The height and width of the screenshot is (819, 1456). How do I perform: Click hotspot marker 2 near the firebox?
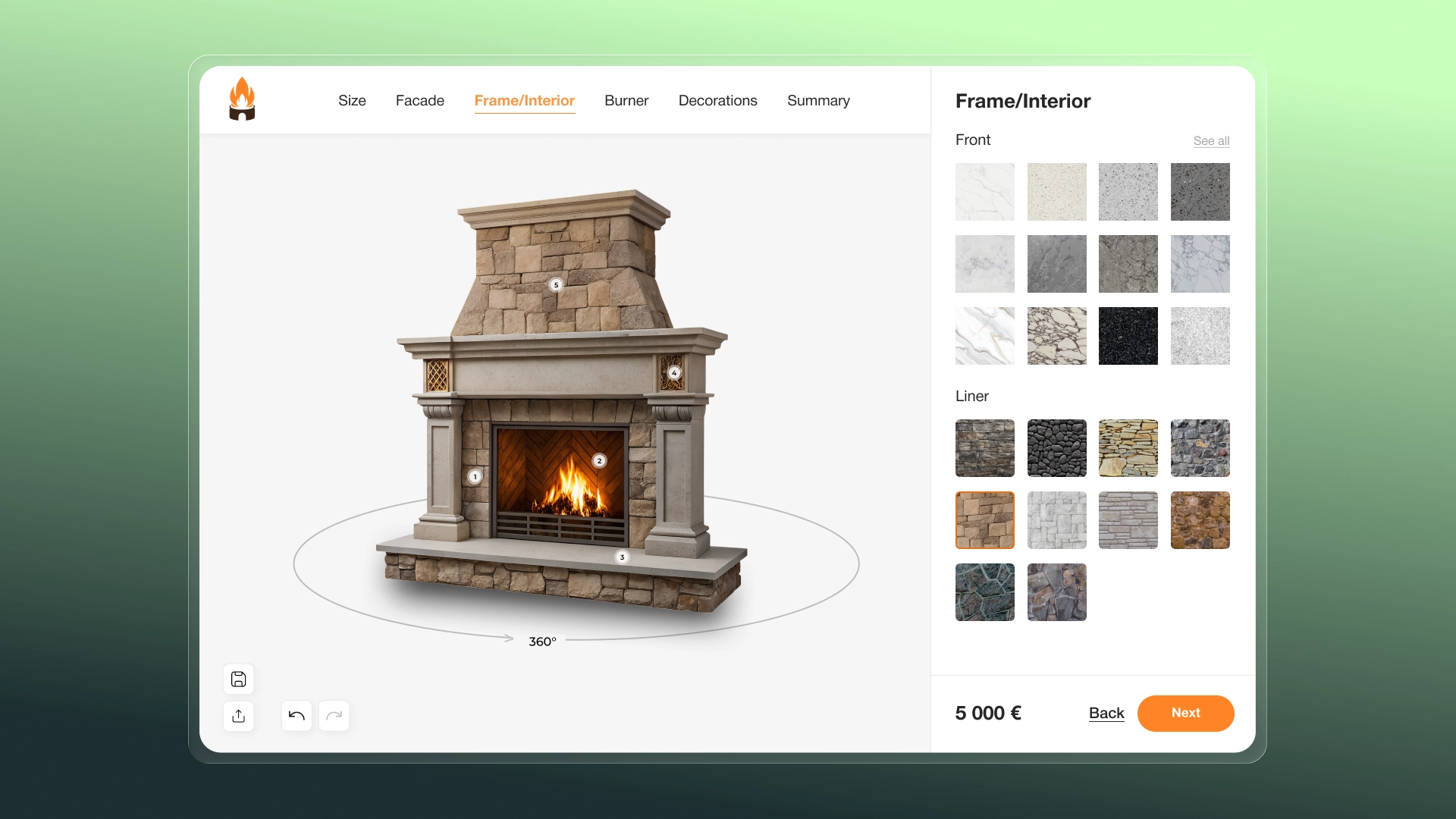[598, 460]
